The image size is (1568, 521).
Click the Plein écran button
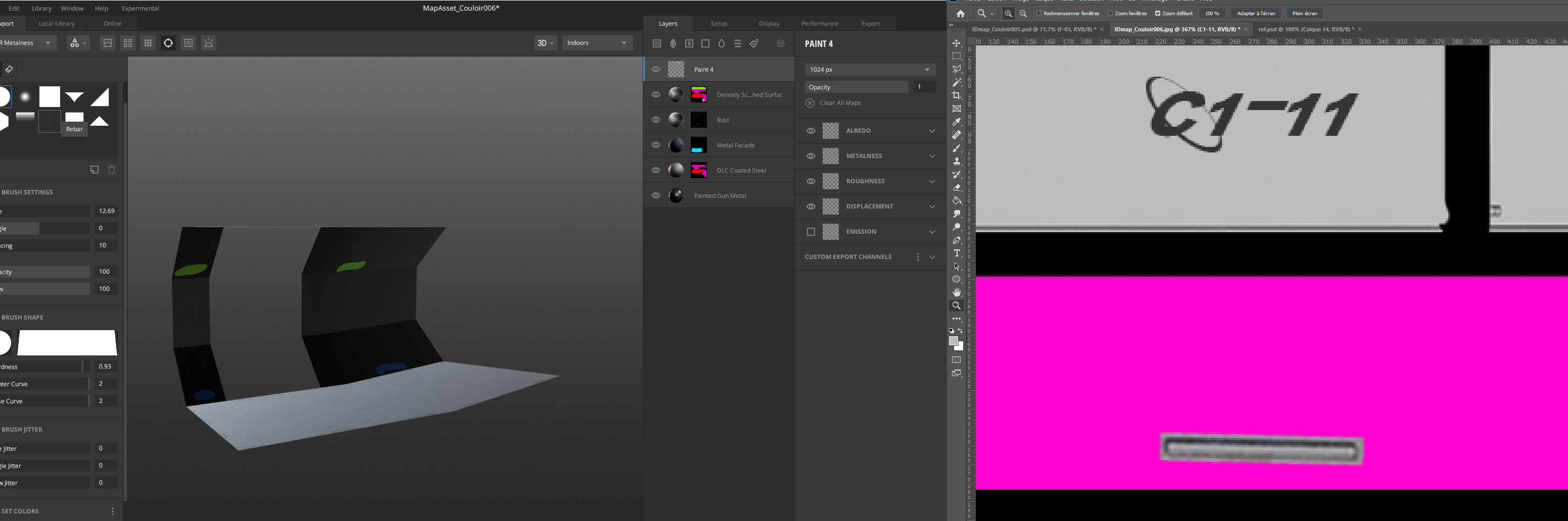tap(1304, 13)
